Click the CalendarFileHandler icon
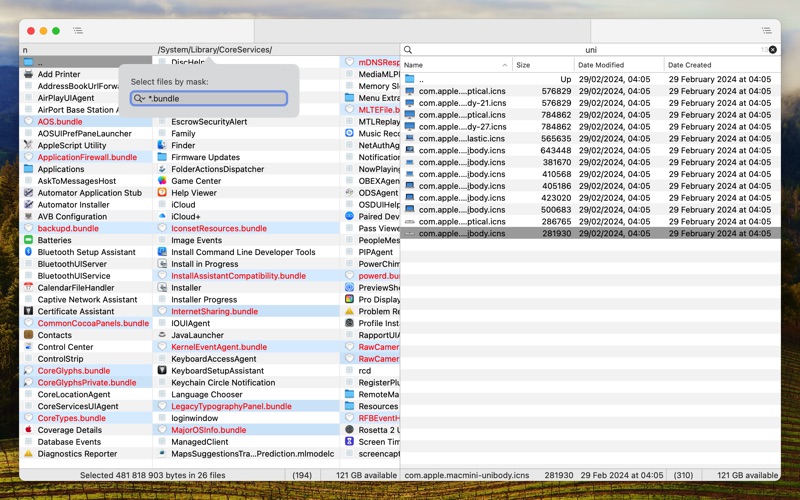 pos(29,288)
